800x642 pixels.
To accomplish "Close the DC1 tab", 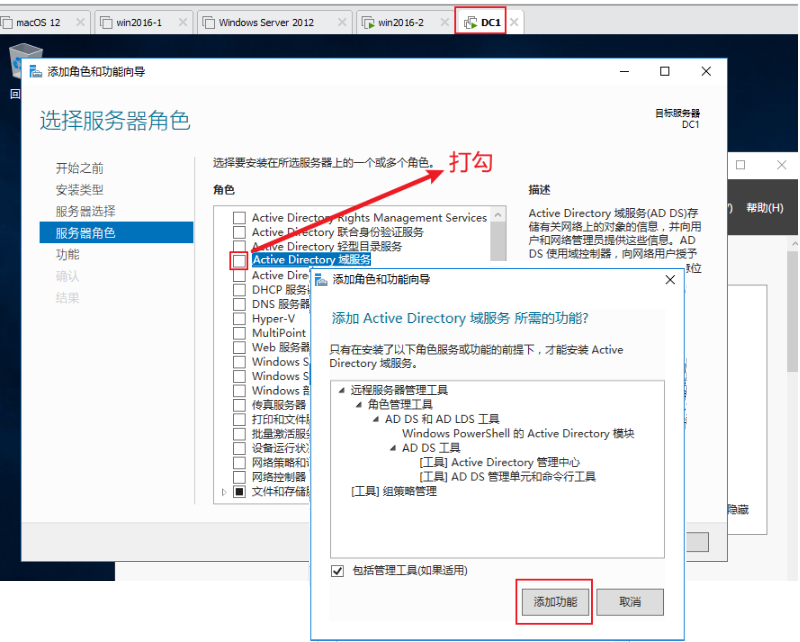I will coord(514,22).
